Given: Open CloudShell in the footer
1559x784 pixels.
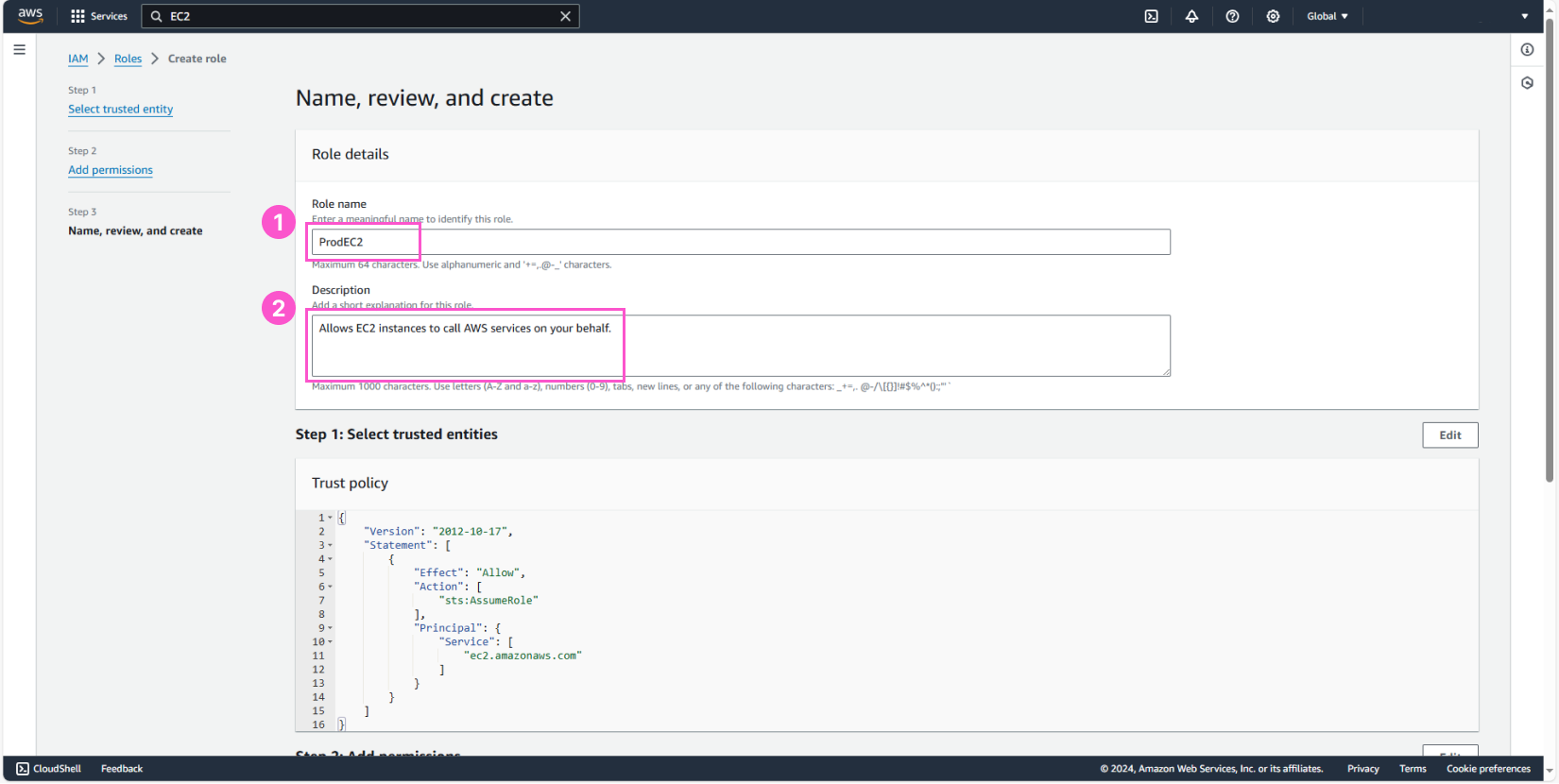Looking at the screenshot, I should click(49, 769).
